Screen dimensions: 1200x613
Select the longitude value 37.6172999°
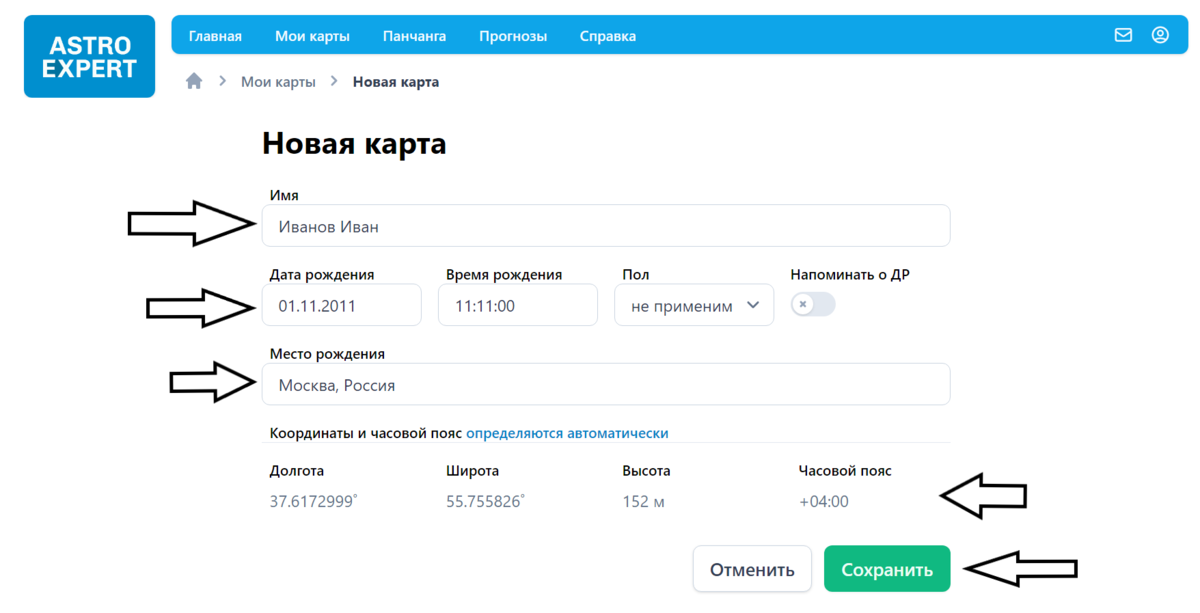314,501
